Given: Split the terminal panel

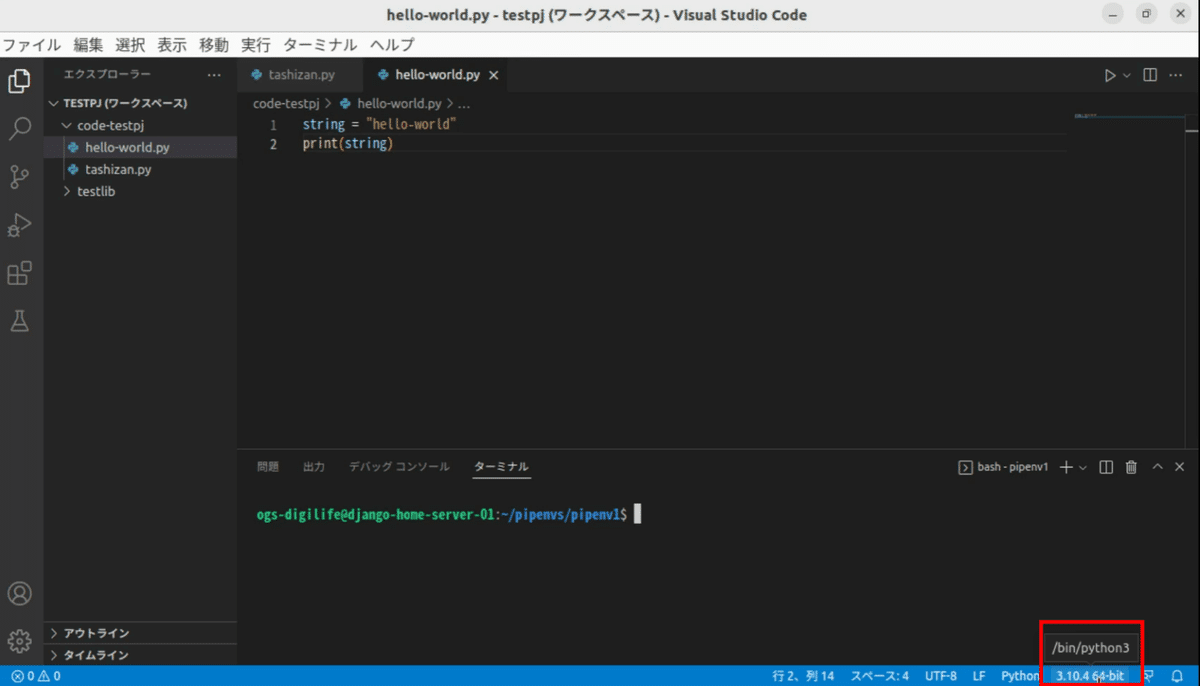Looking at the screenshot, I should 1106,467.
